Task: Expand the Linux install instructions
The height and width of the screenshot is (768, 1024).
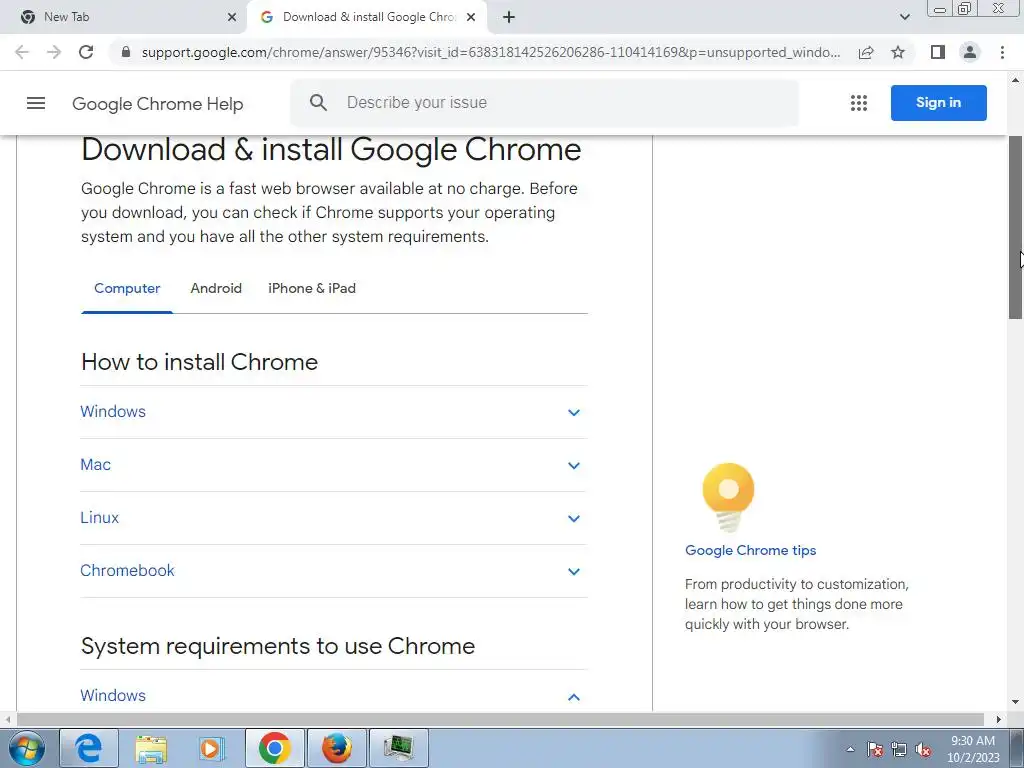Action: (334, 518)
